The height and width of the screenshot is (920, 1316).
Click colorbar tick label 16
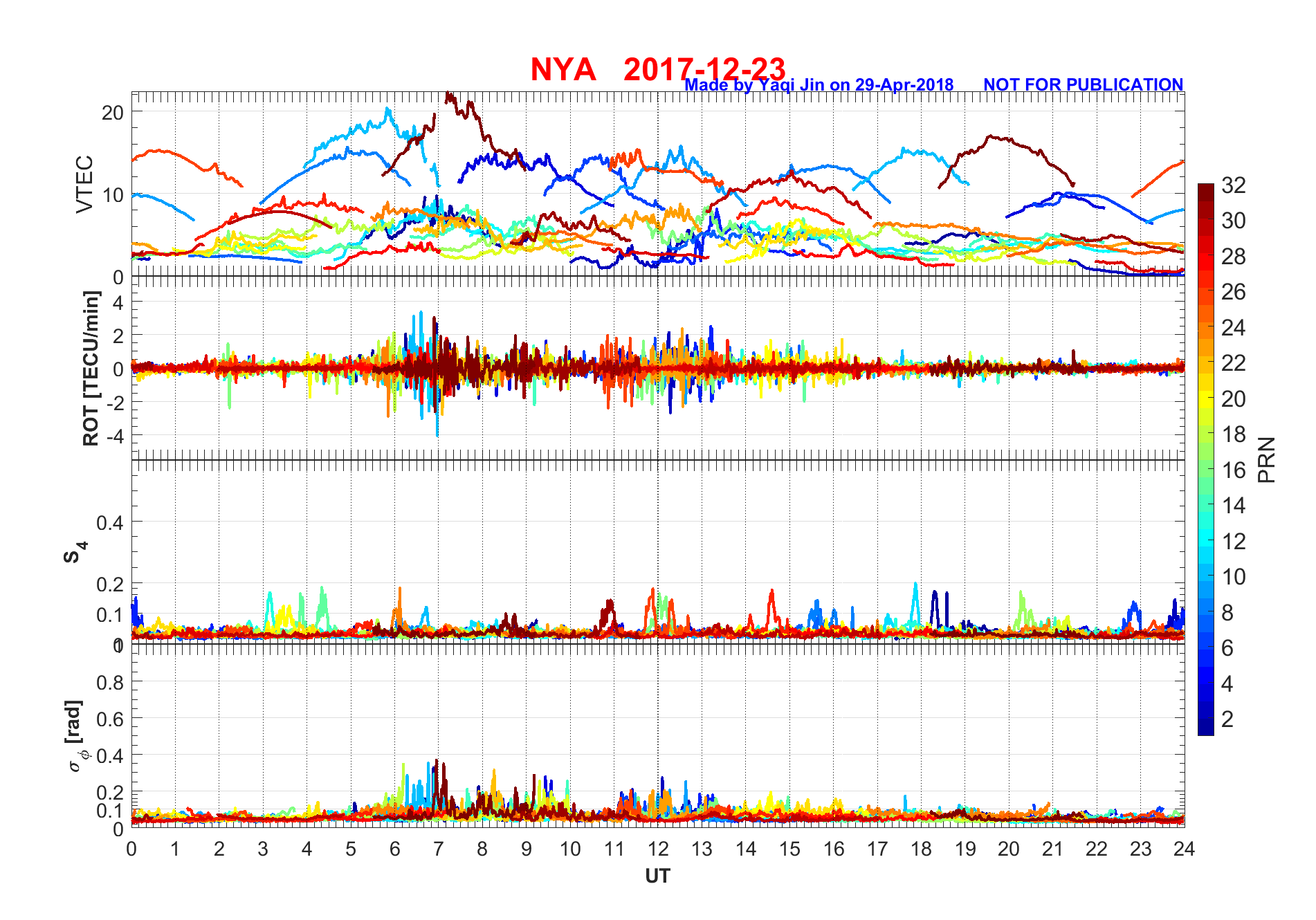pos(1234,470)
